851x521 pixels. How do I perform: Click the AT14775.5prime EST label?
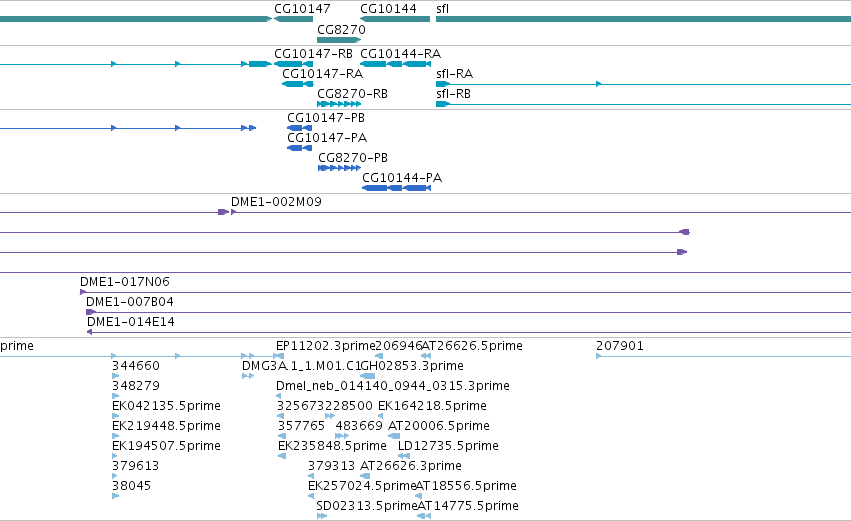pyautogui.click(x=468, y=506)
